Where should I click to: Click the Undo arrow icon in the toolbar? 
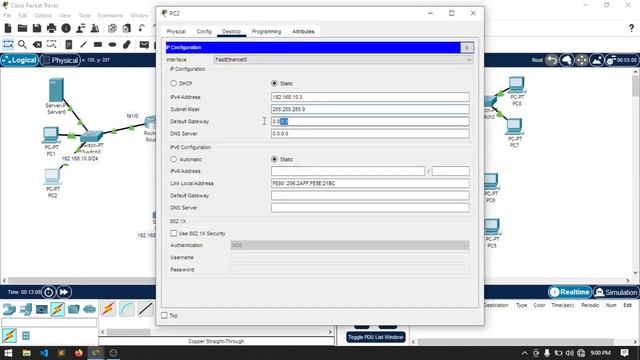pos(141,28)
